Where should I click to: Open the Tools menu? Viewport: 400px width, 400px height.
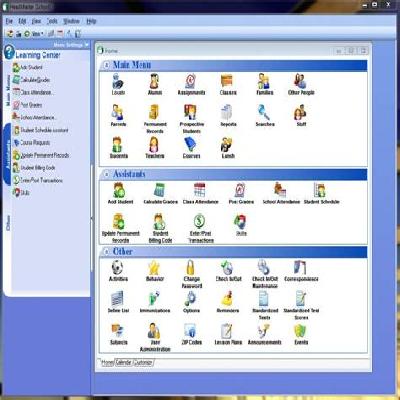(52, 21)
